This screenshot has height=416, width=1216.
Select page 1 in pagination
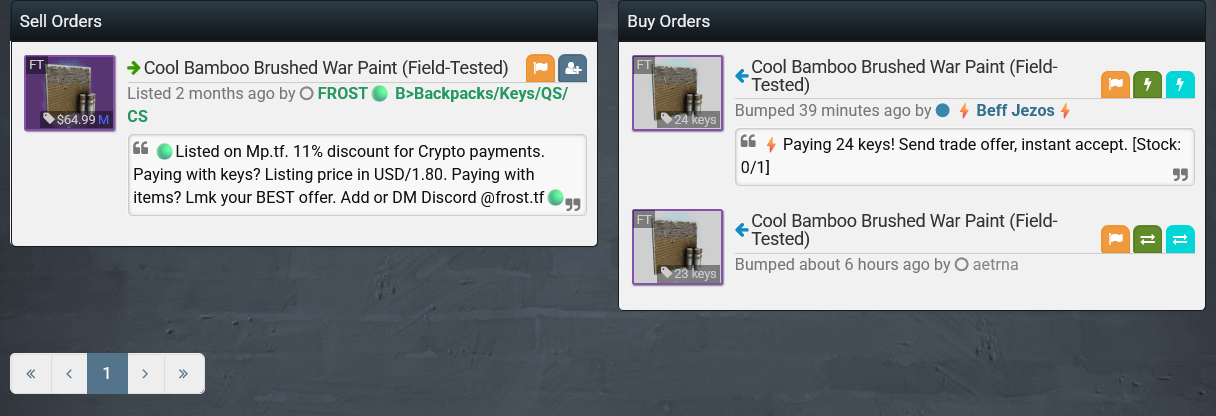coord(107,373)
